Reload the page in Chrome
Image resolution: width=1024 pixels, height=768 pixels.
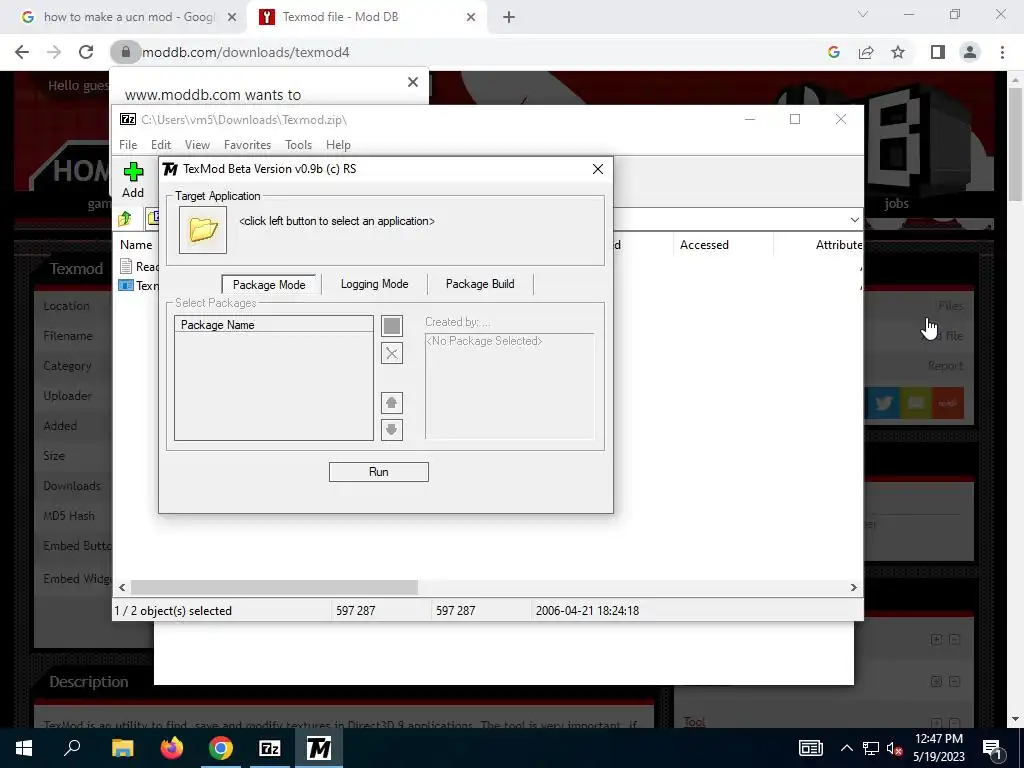click(86, 52)
